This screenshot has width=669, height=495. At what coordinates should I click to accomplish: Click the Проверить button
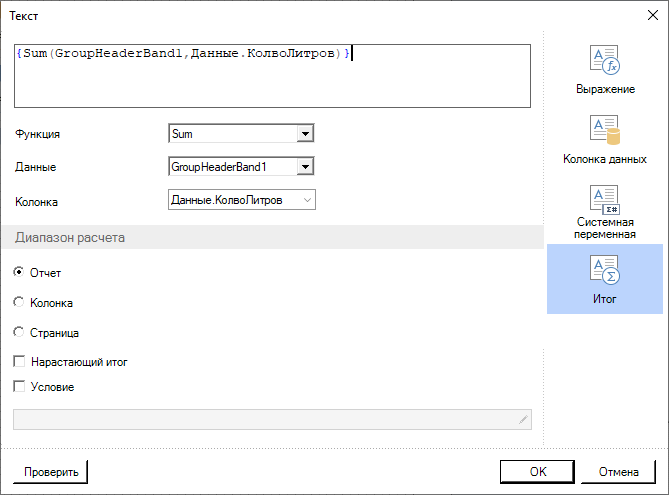51,472
